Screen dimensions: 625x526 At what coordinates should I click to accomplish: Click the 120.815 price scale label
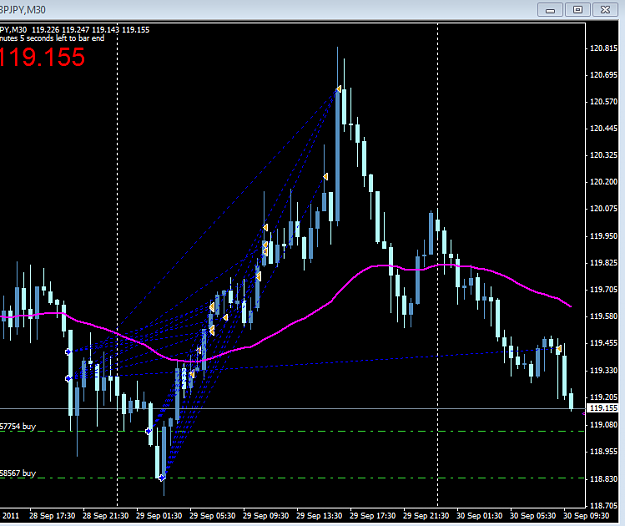pyautogui.click(x=603, y=48)
